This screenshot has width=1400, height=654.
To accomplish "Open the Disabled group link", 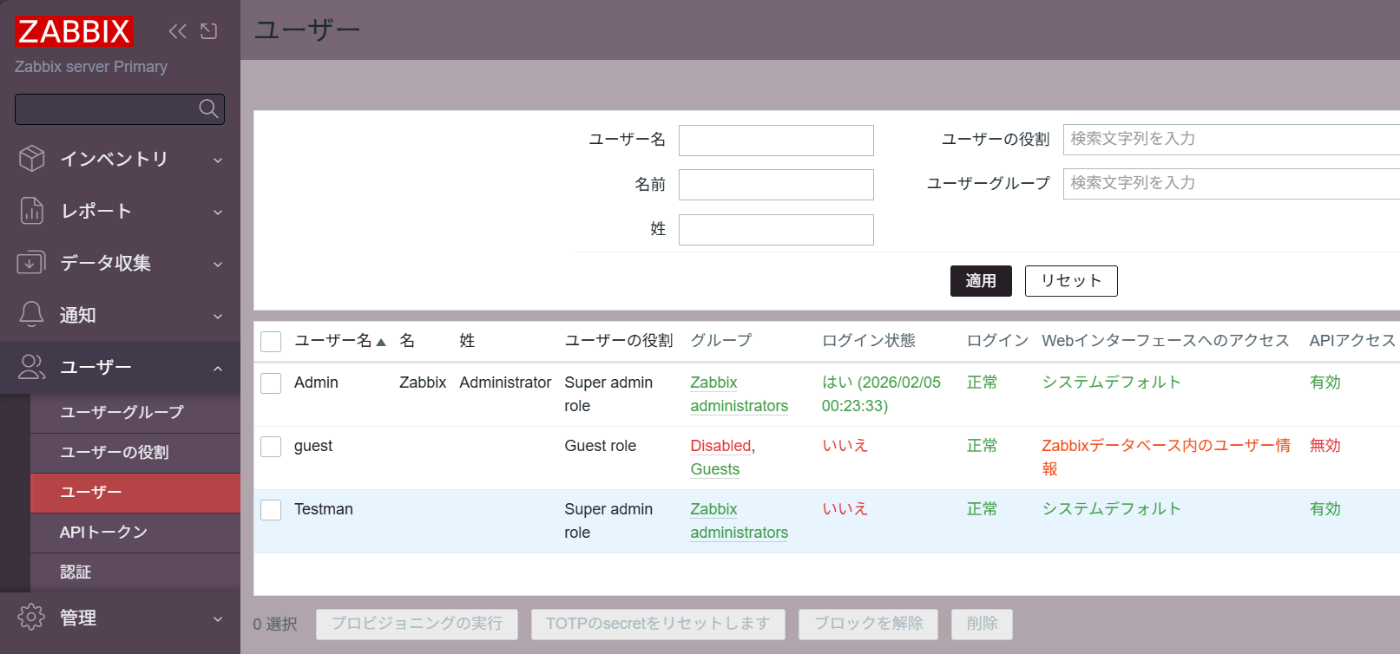I will pyautogui.click(x=720, y=446).
